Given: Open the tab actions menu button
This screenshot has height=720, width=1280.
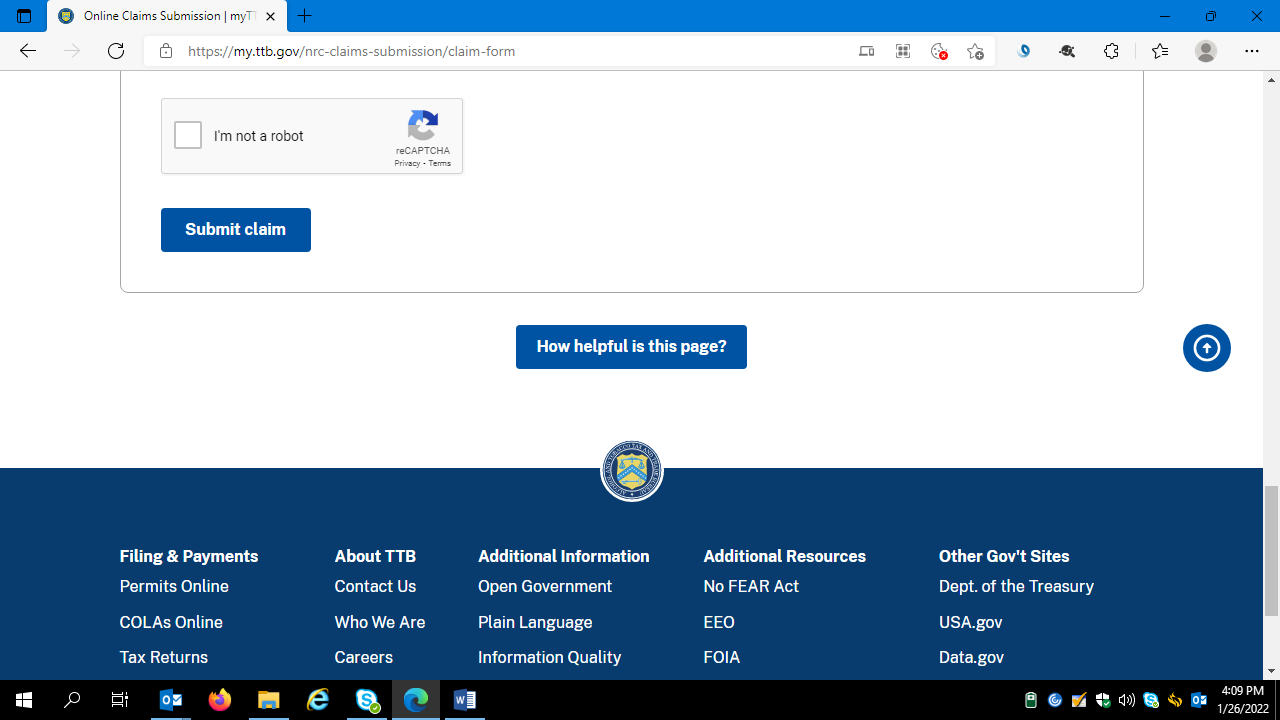Looking at the screenshot, I should [24, 16].
